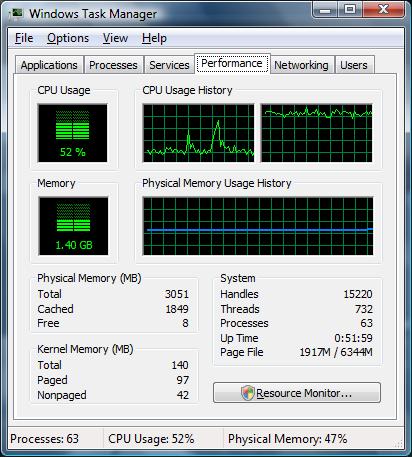
Task: Click the window resize grip corner
Action: click(x=399, y=444)
